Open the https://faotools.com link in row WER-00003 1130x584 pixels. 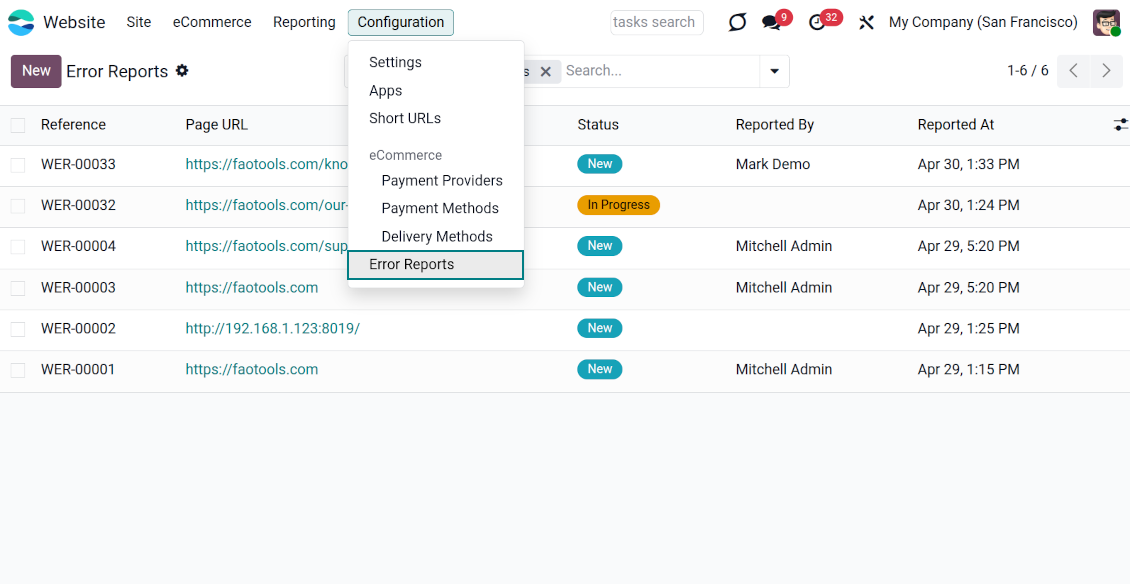point(251,287)
